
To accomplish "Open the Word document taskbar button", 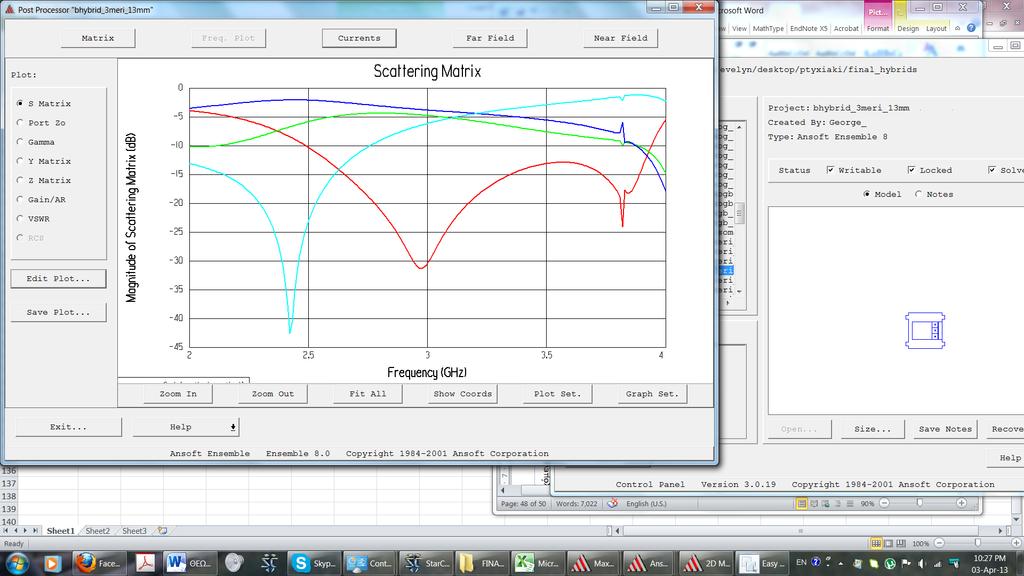I will point(187,563).
